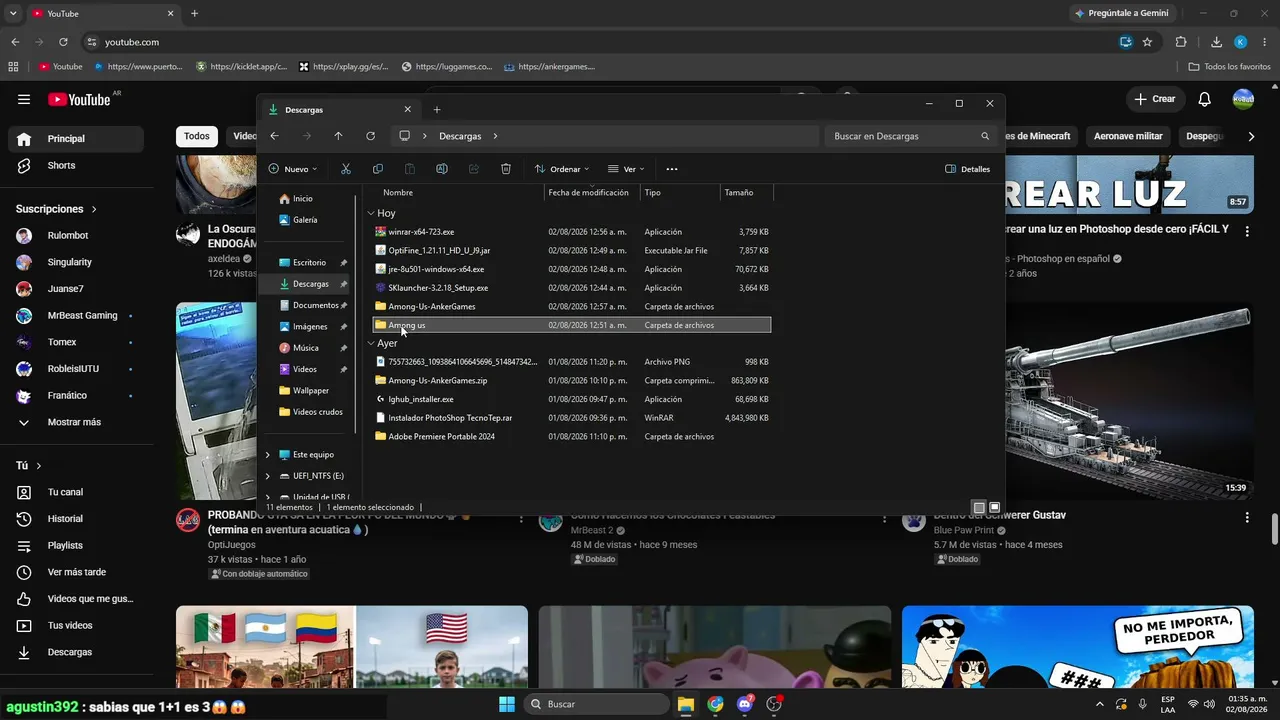Viewport: 1280px width, 720px height.
Task: Open Discord from the taskbar
Action: pyautogui.click(x=745, y=704)
